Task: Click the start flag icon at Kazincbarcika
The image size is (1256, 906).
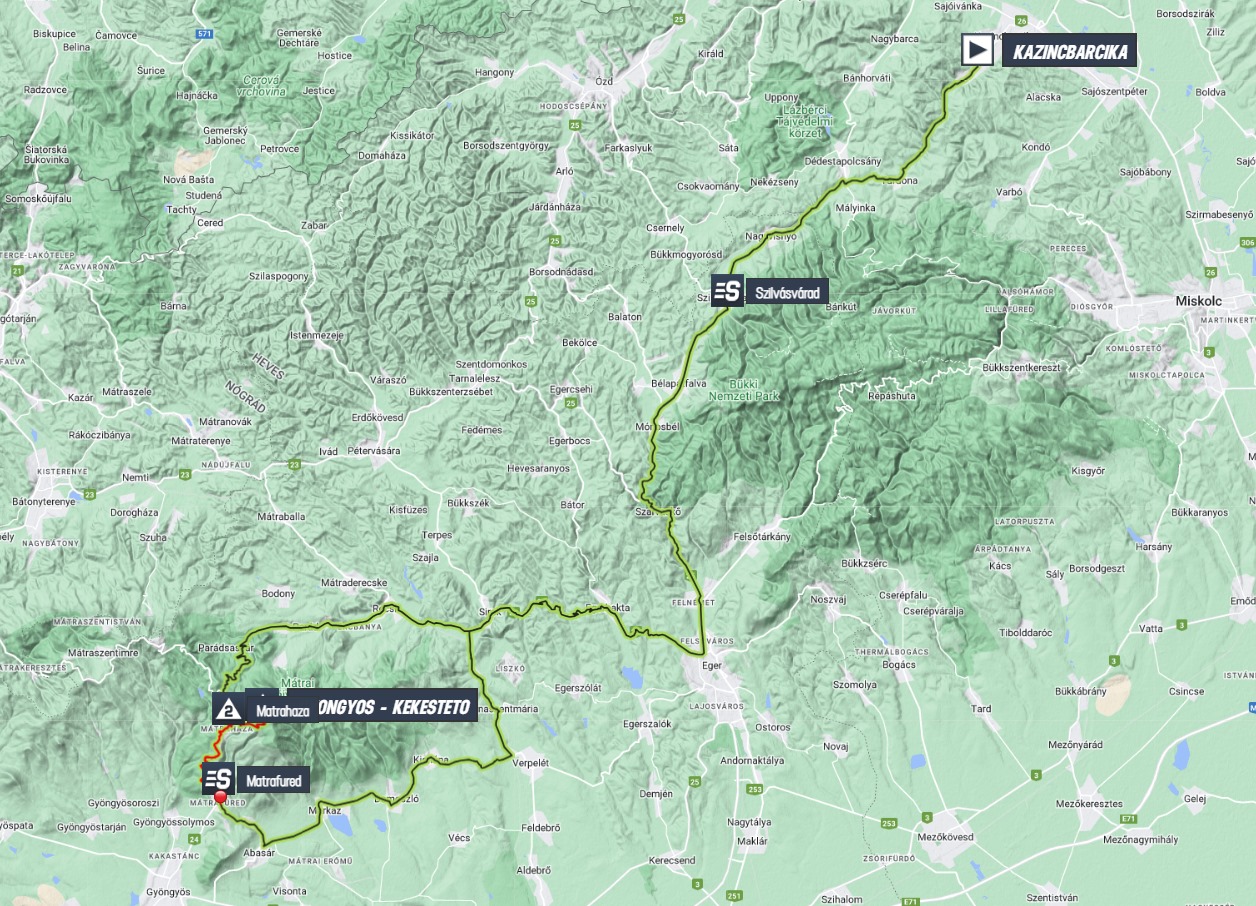Action: pos(977,50)
